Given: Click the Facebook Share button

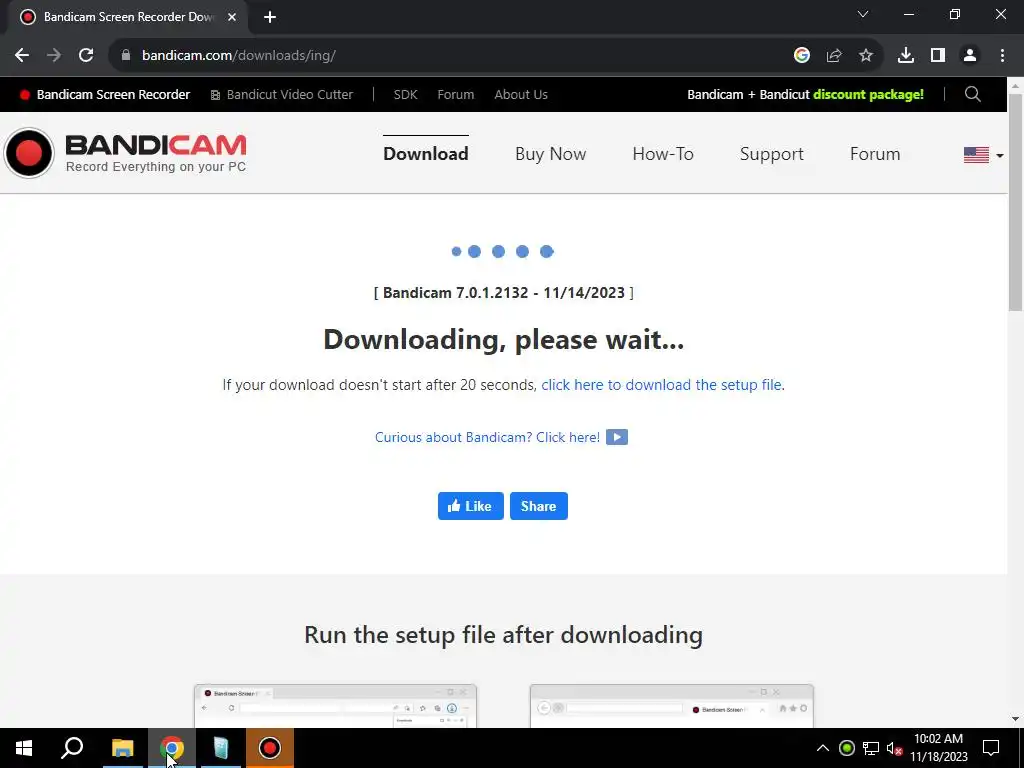Looking at the screenshot, I should click(539, 506).
